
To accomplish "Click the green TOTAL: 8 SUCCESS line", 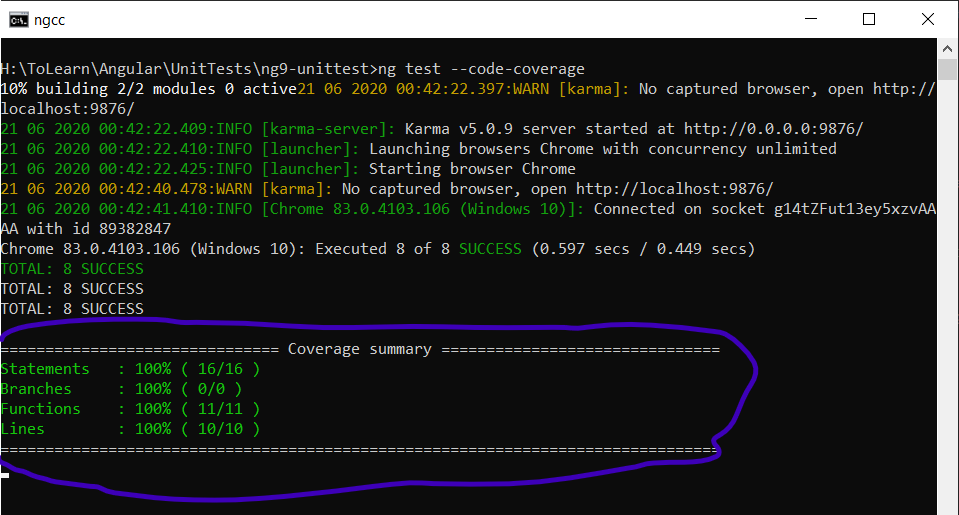I will (x=72, y=269).
